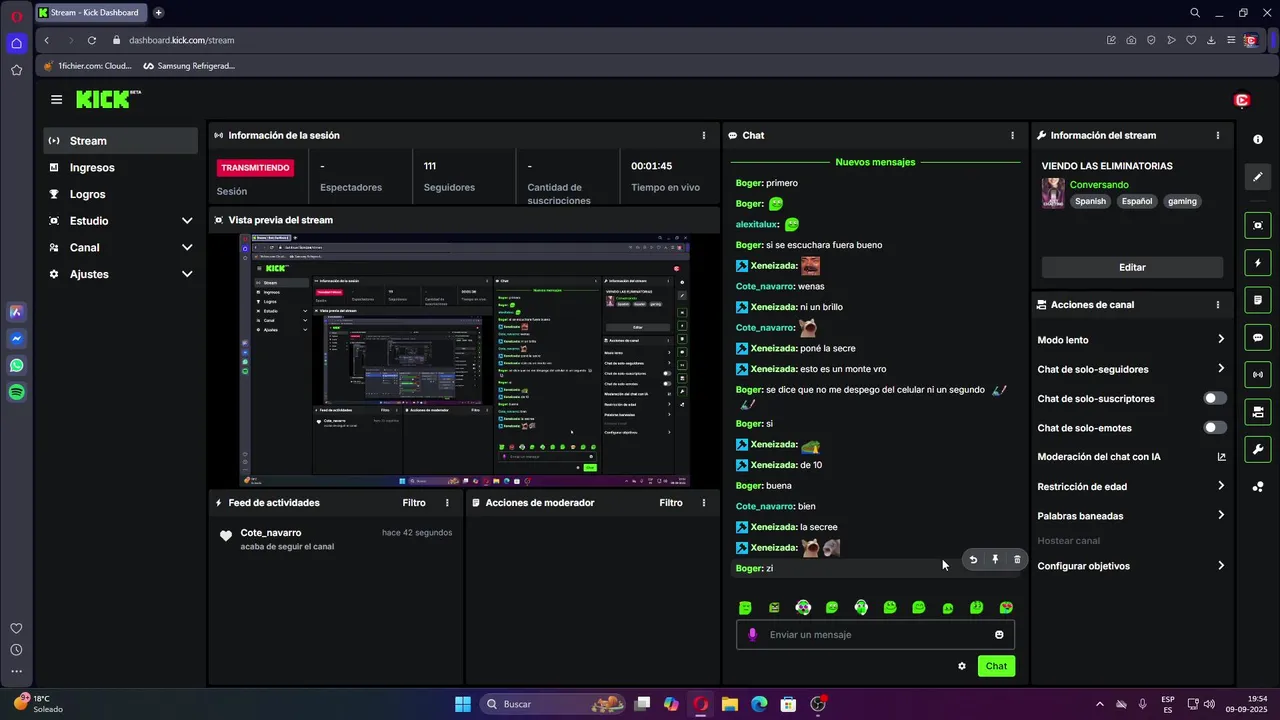Viewport: 1280px width, 720px height.
Task: Open Configurar objetivos options
Action: tap(1131, 566)
